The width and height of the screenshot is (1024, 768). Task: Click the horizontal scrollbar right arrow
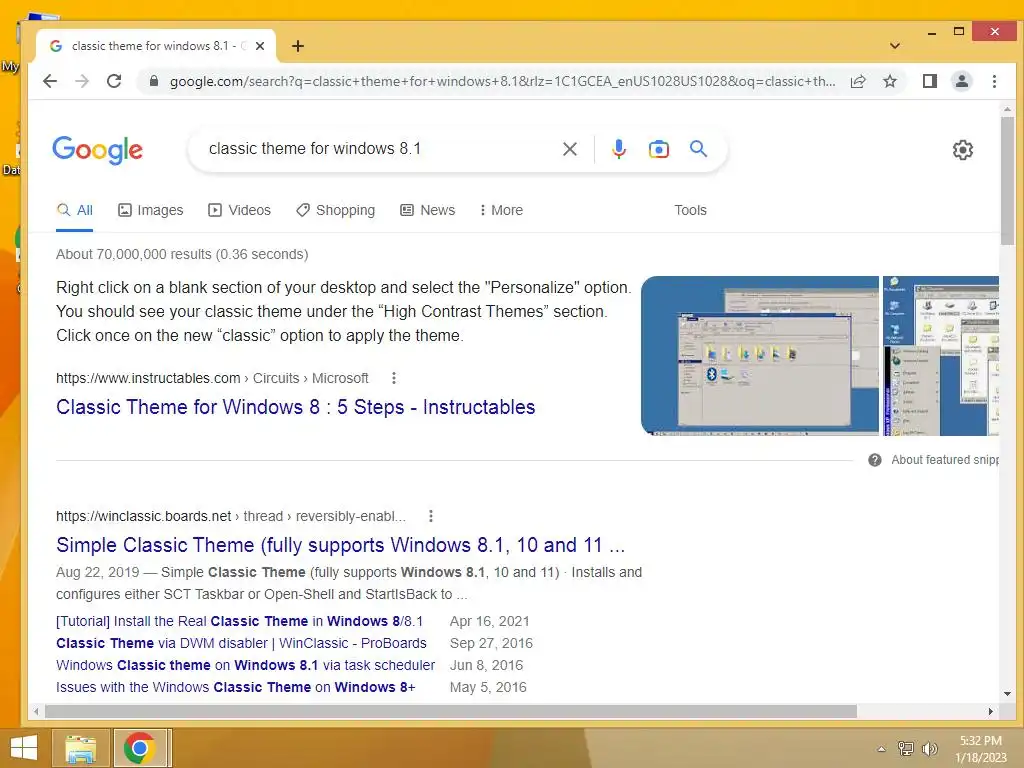[x=991, y=711]
